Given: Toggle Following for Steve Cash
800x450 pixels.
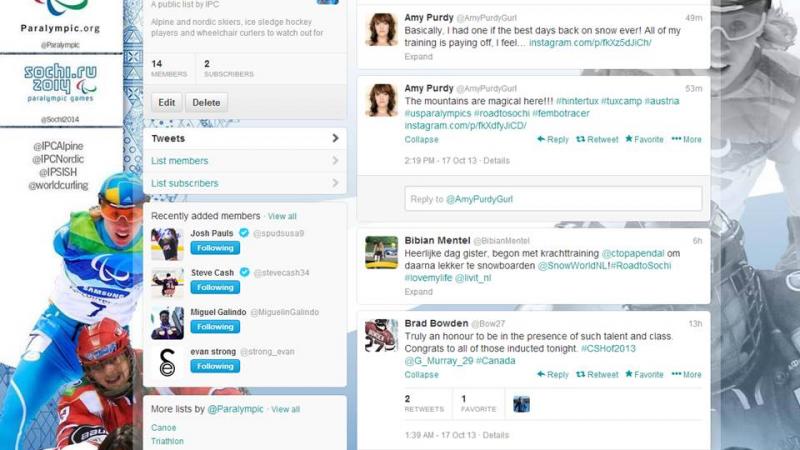Looking at the screenshot, I should (x=215, y=287).
